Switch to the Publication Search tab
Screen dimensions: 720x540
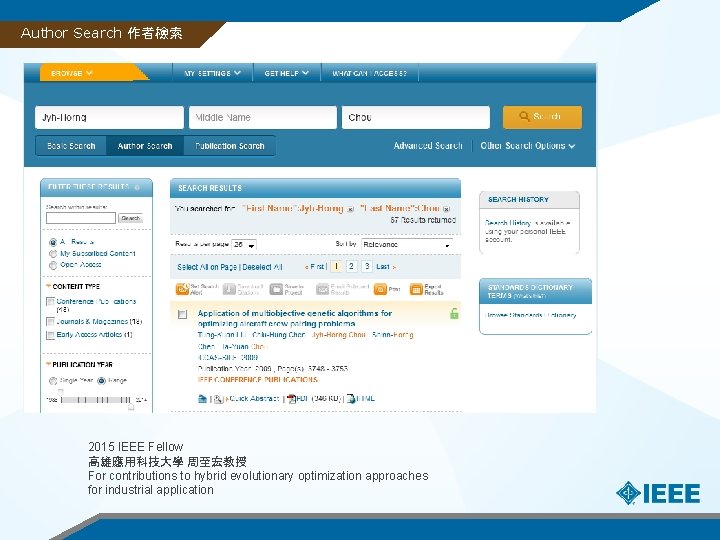pyautogui.click(x=230, y=146)
